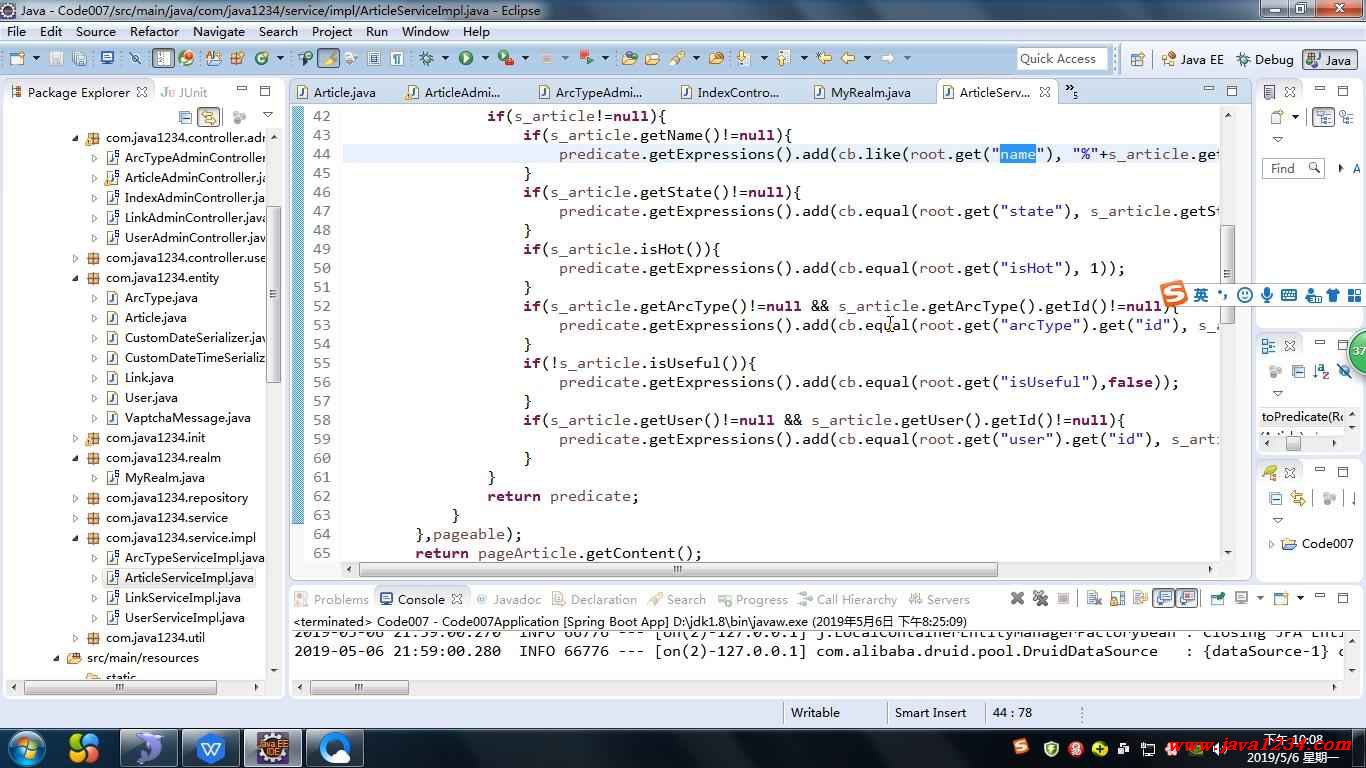Expand the Code007 item in right panel
Image resolution: width=1366 pixels, height=768 pixels.
(x=1272, y=544)
